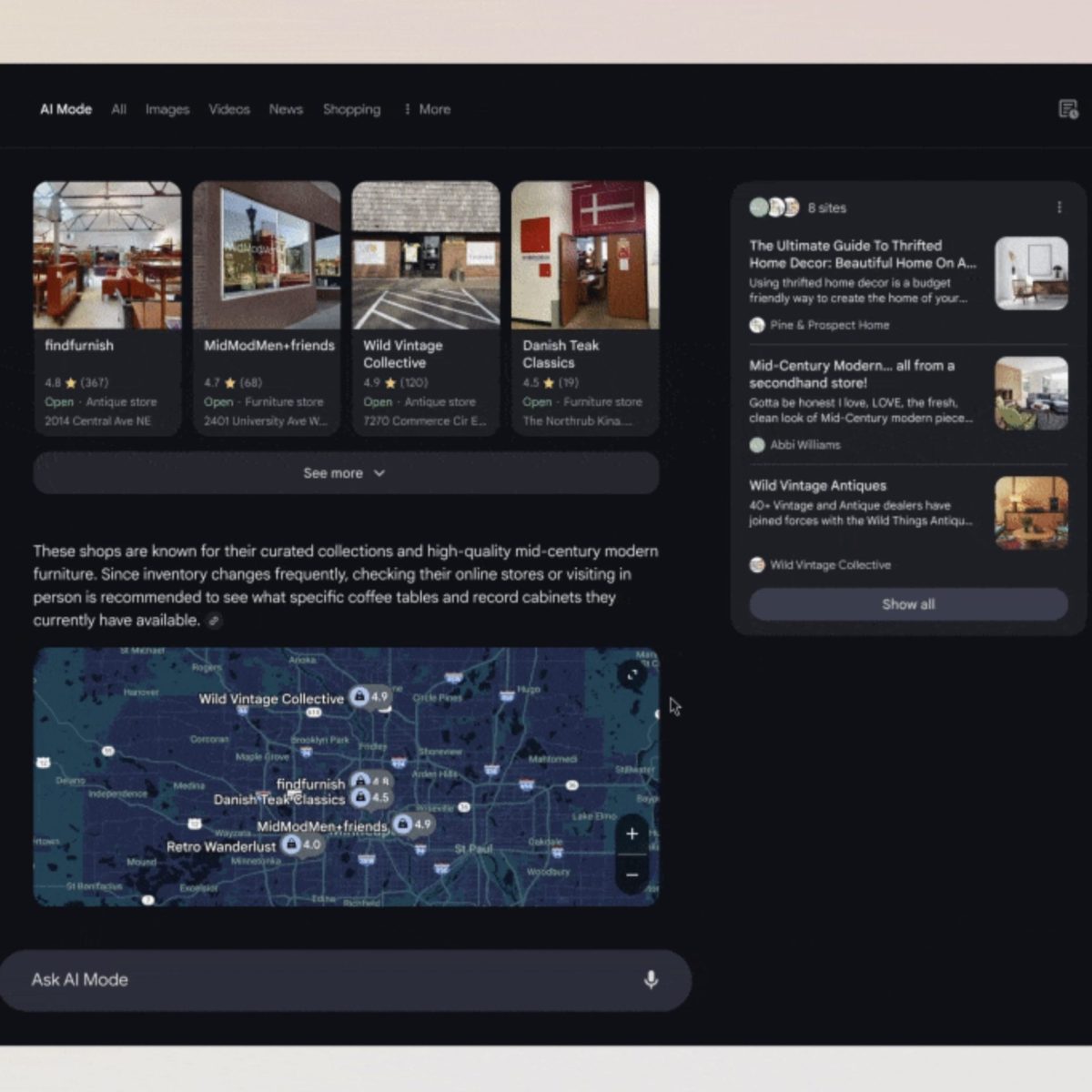Select the MidModMen+friends map pin
This screenshot has height=1092, width=1092.
click(x=412, y=824)
